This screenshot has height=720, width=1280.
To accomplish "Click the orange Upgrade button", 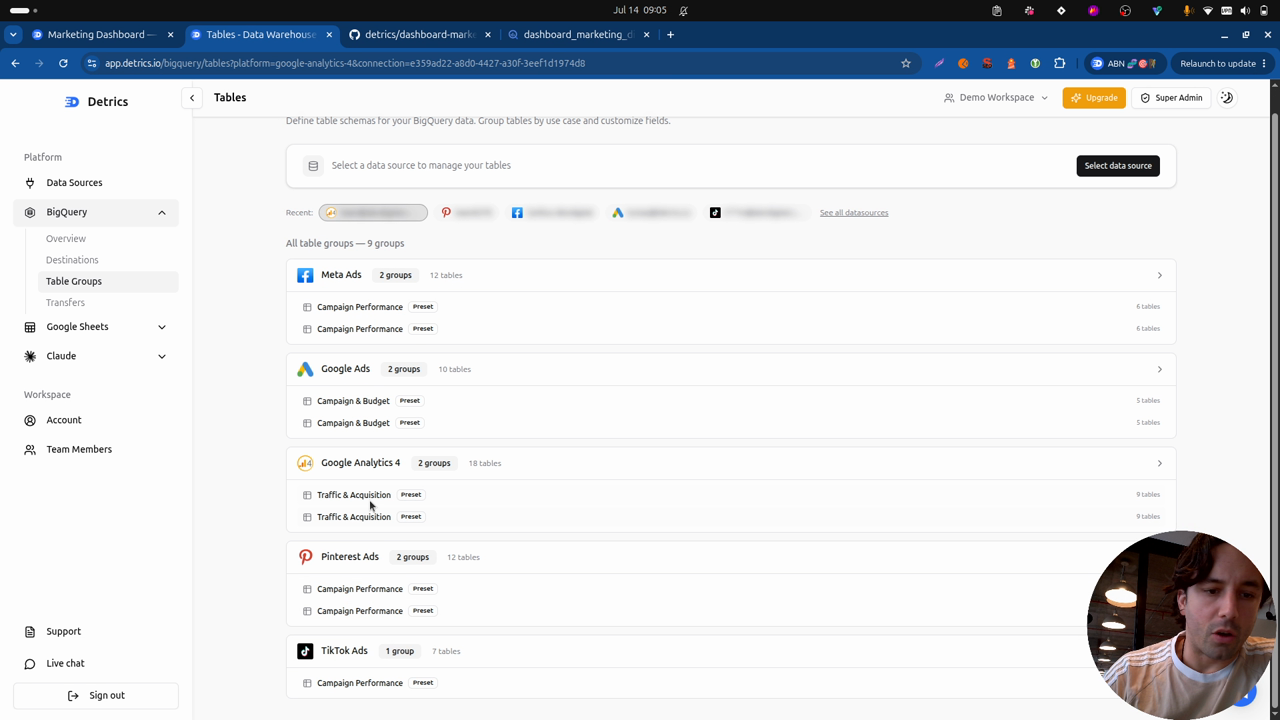I will 1094,98.
